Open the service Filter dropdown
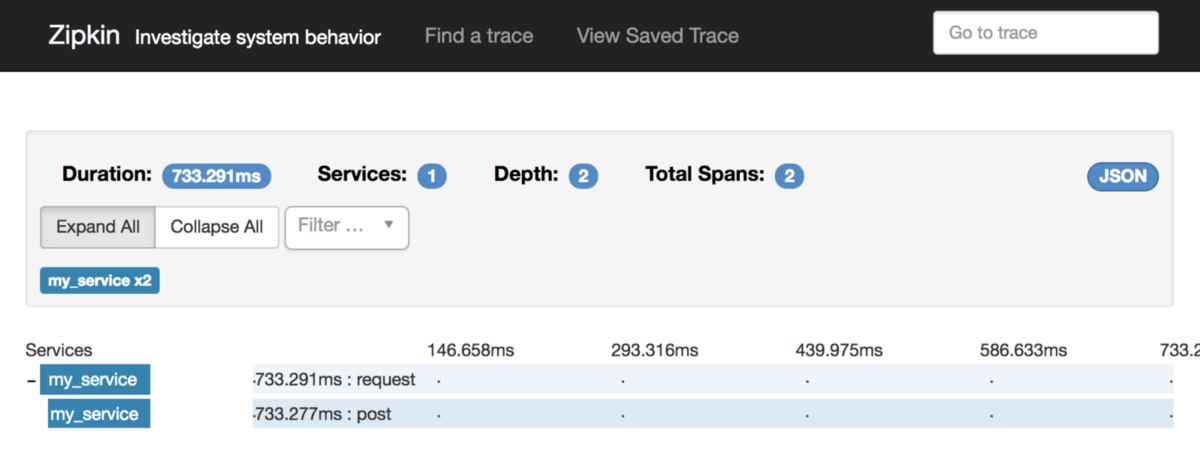 (346, 227)
